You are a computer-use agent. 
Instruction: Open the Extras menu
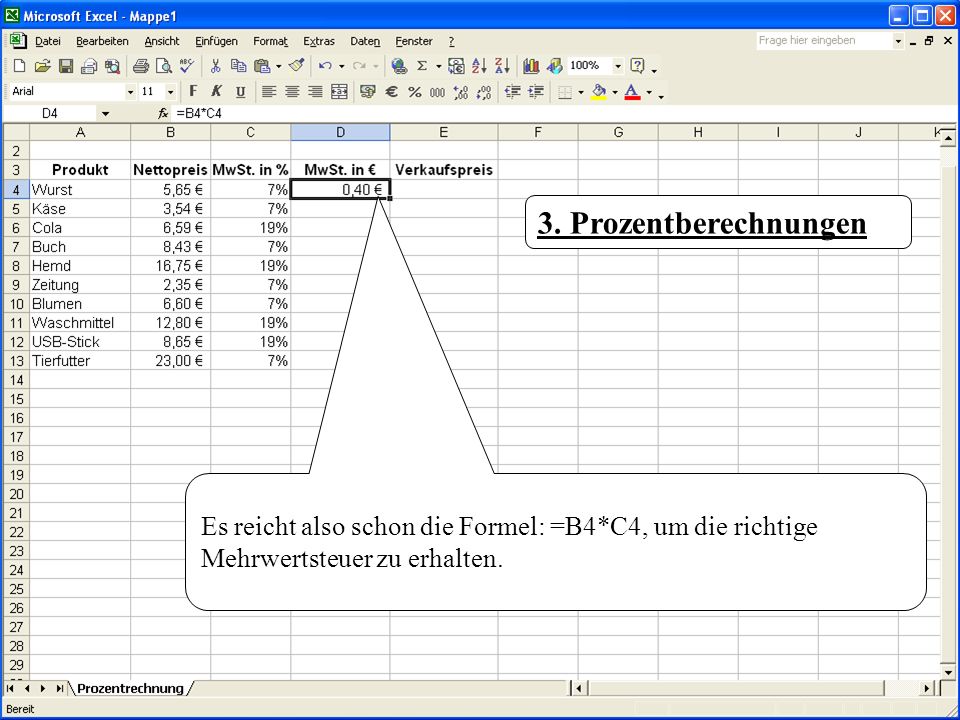pos(318,41)
